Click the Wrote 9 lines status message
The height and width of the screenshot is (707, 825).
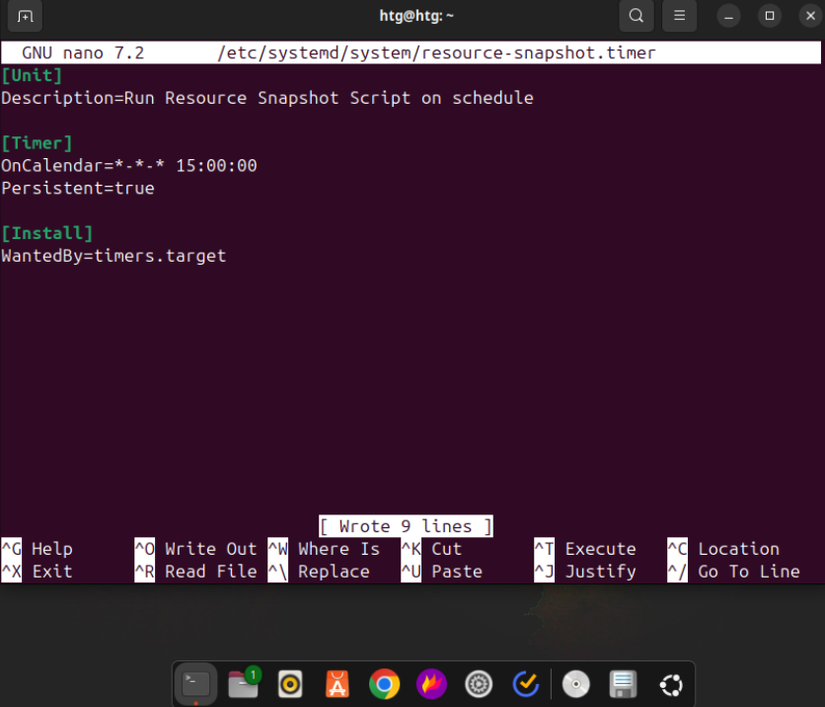click(x=405, y=526)
